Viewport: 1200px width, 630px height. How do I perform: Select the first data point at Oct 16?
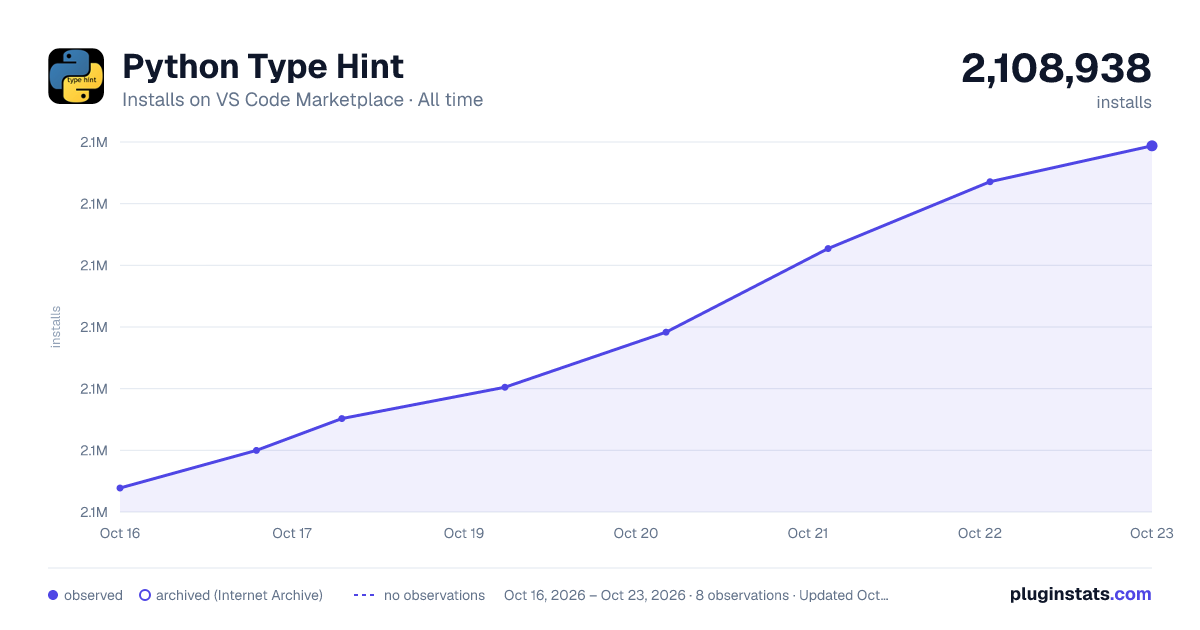(120, 488)
